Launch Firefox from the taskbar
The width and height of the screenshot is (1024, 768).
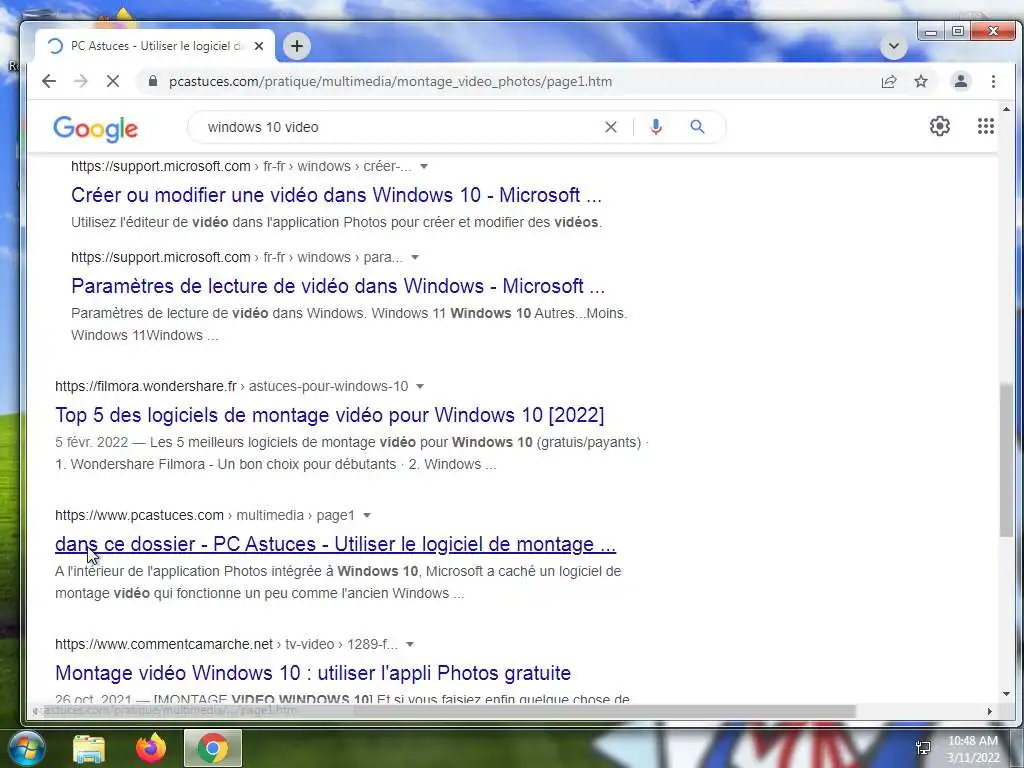[151, 748]
